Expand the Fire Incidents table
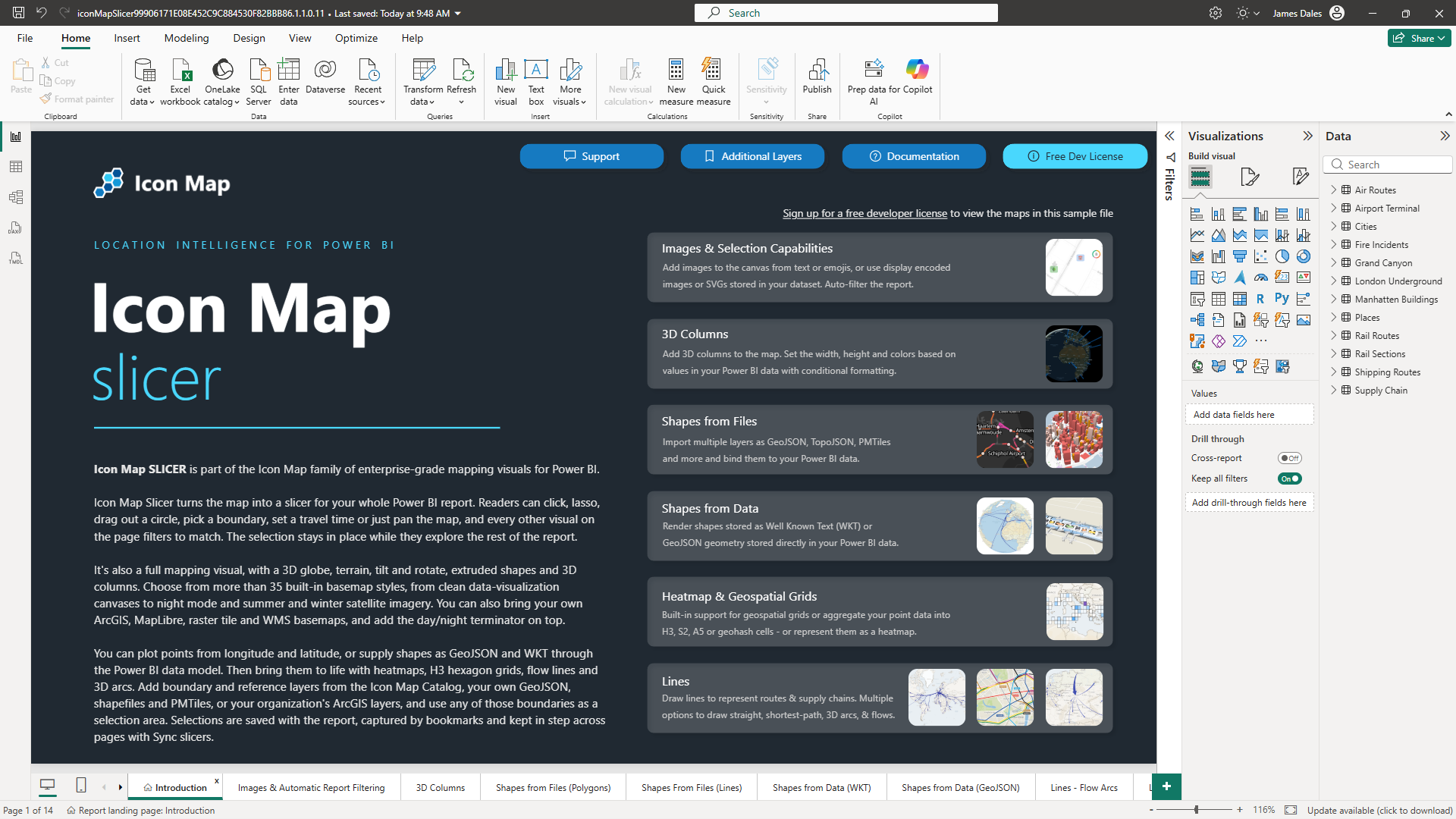The height and width of the screenshot is (819, 1456). pyautogui.click(x=1334, y=244)
